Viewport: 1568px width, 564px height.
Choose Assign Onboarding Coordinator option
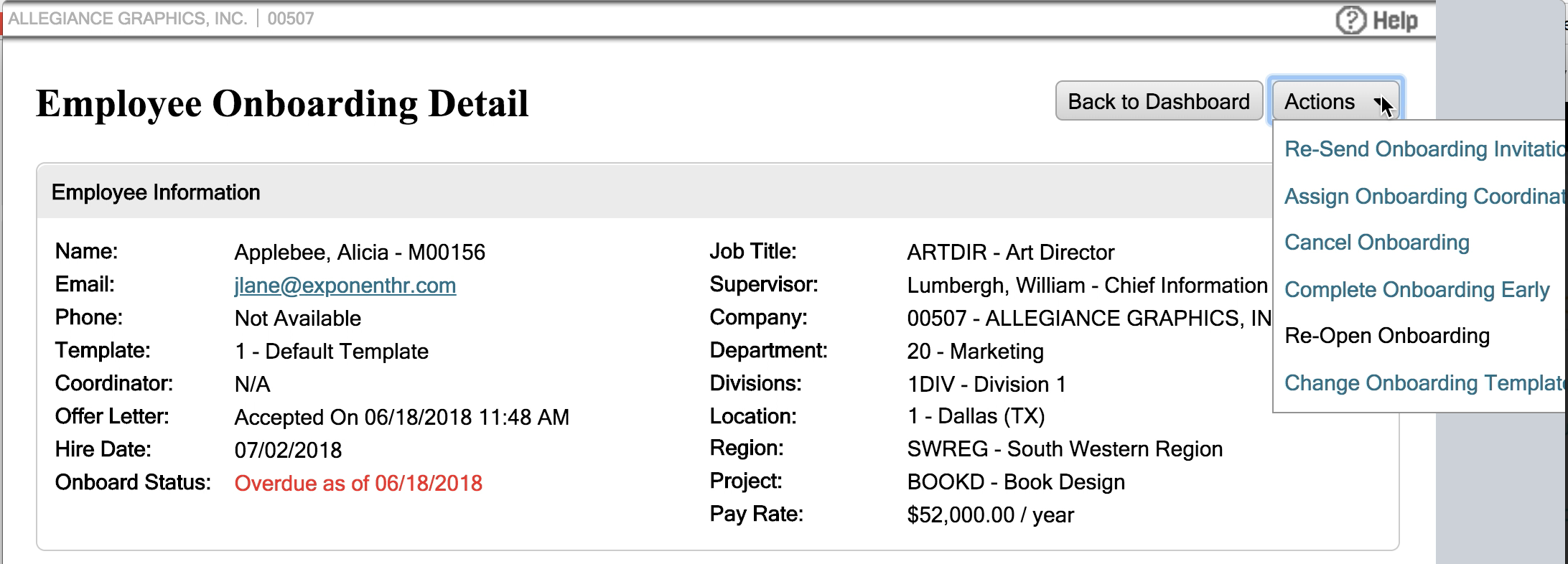coord(1423,197)
